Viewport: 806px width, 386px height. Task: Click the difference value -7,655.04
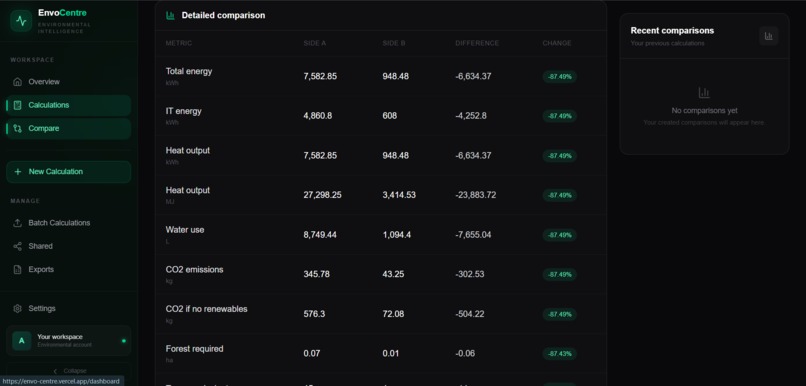(x=473, y=235)
